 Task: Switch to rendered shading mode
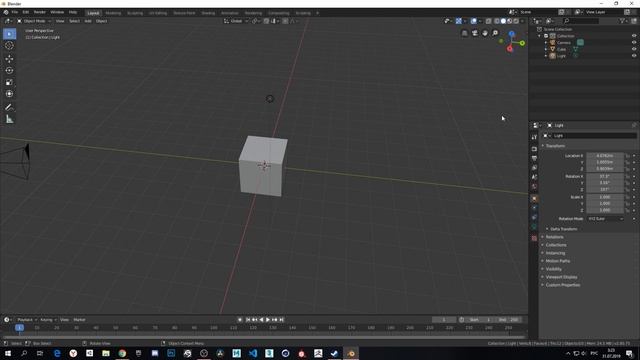(x=516, y=21)
